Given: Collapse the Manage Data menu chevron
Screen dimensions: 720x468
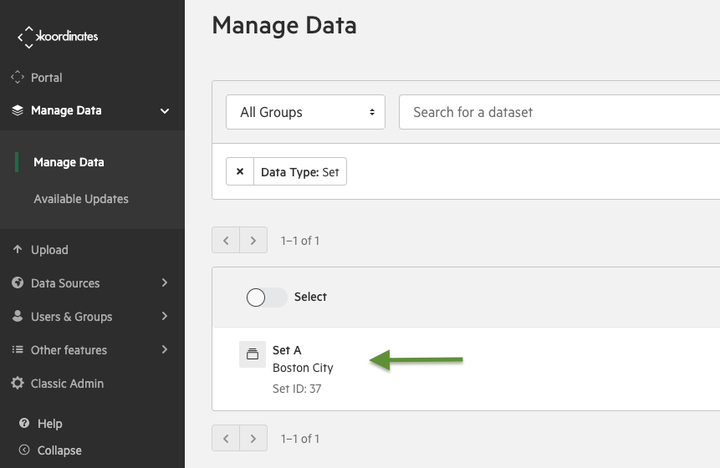Looking at the screenshot, I should click(x=164, y=111).
